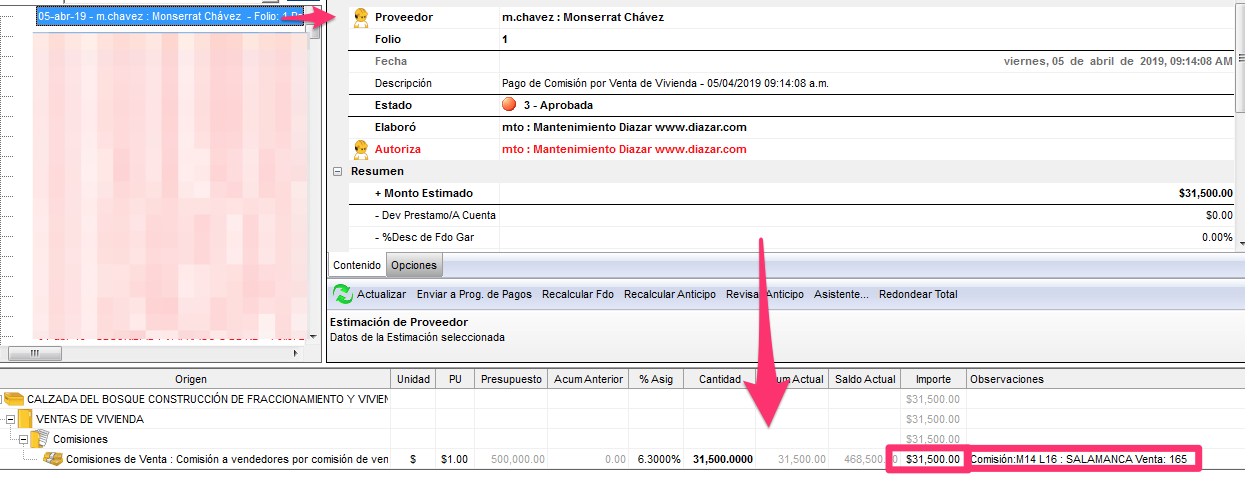Click Recalcular Fdo in toolbar
The image size is (1245, 479).
pos(577,294)
